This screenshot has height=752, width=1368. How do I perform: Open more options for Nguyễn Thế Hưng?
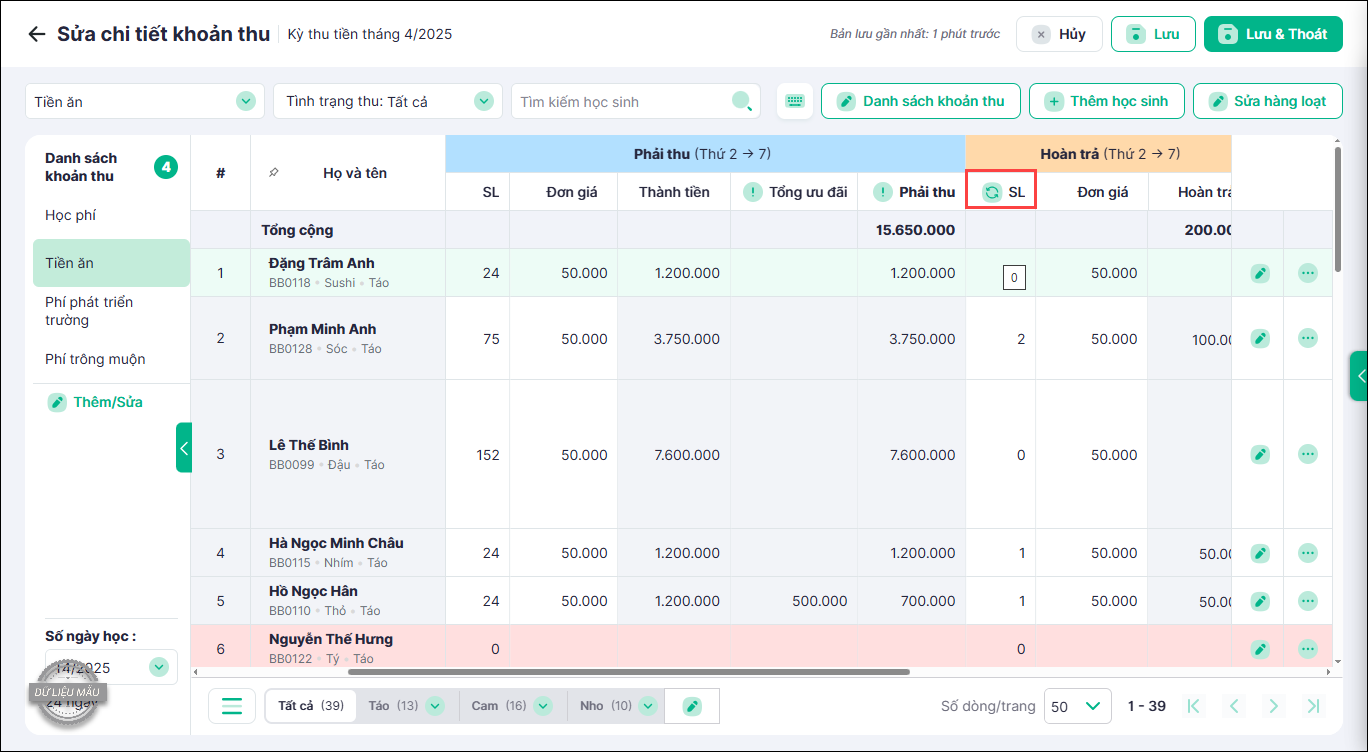point(1308,649)
